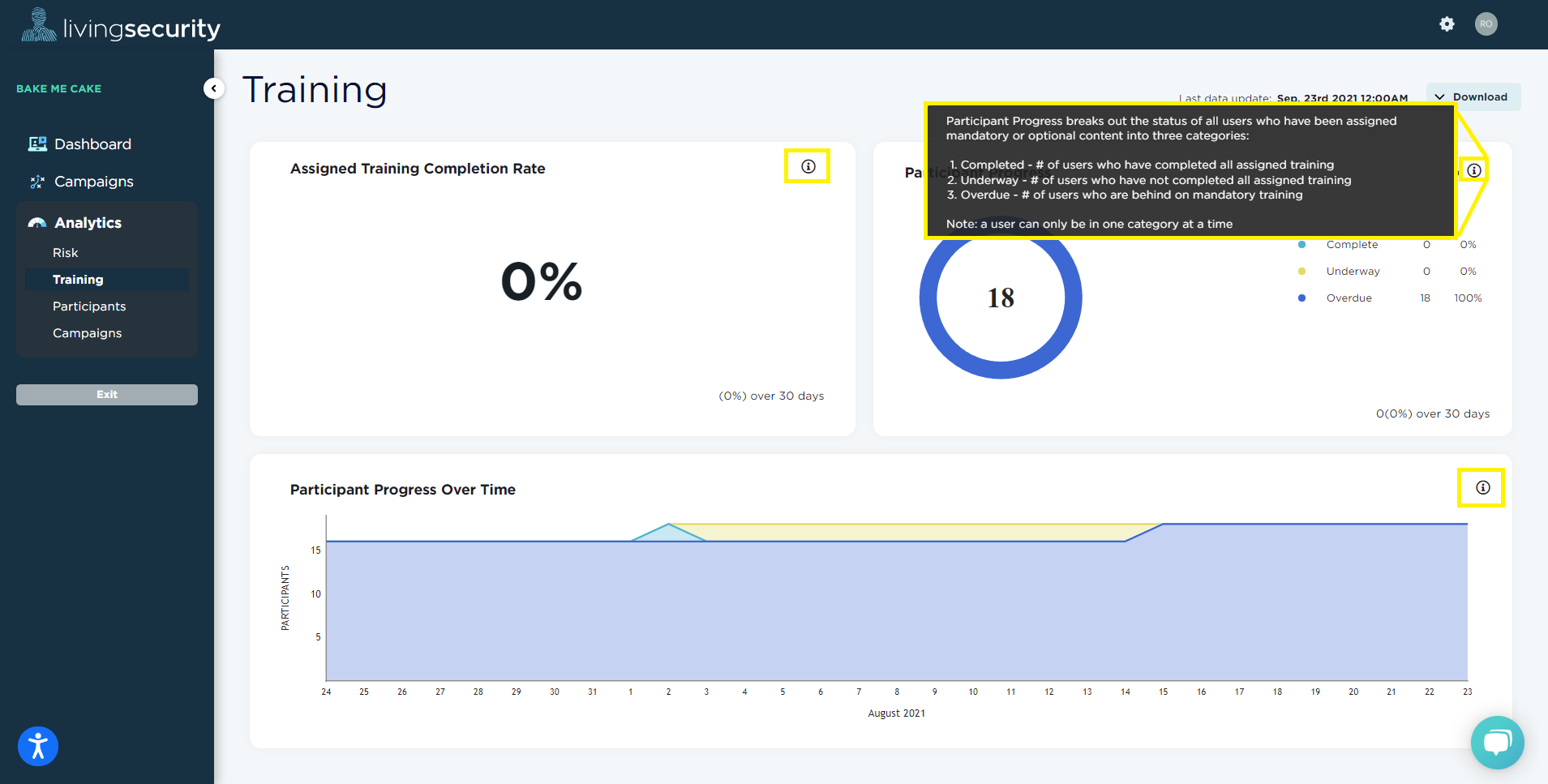Collapse the Analytics menu section

[88, 223]
